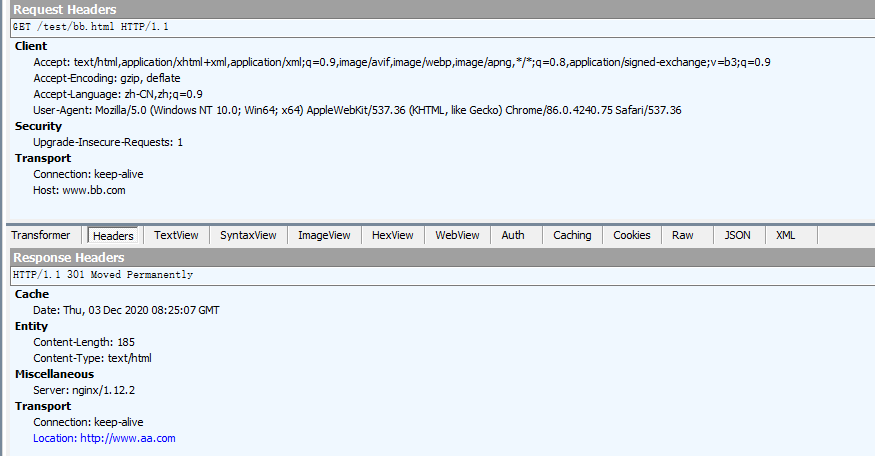Select the Server: nginx/1.12.2 row
The image size is (875, 456).
click(84, 390)
